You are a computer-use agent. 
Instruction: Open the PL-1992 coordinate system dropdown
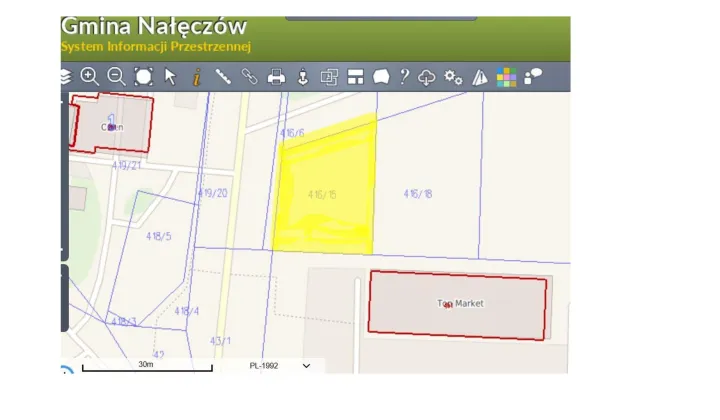(279, 366)
